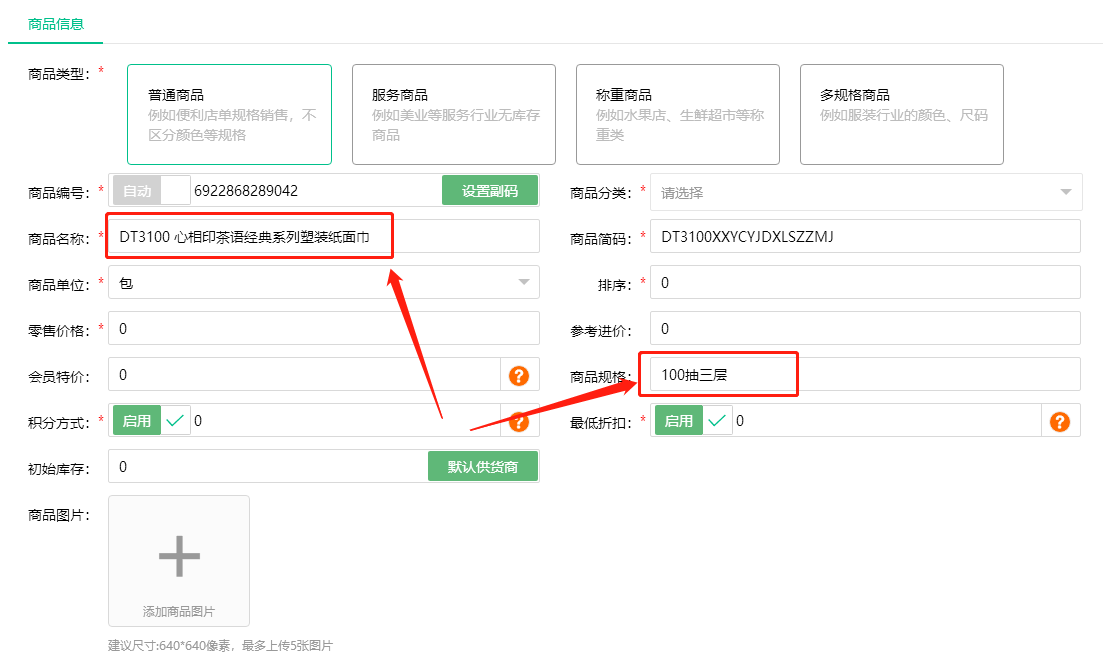Click help icon next to 最低折扣 field
This screenshot has height=663, width=1103.
[1060, 421]
